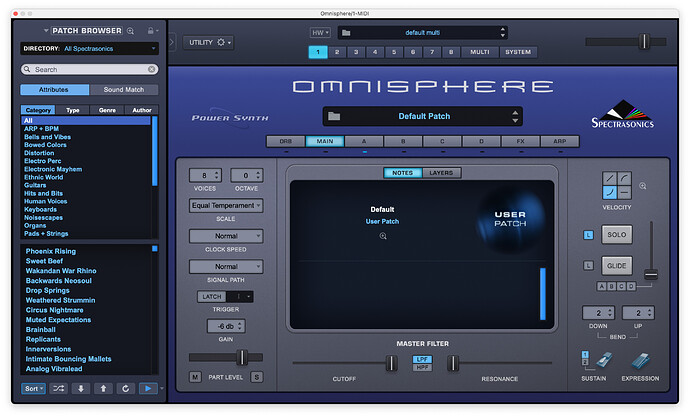Image resolution: width=690 pixels, height=416 pixels.
Task: Open the patch folder icon beside Default Patch
Action: click(334, 116)
